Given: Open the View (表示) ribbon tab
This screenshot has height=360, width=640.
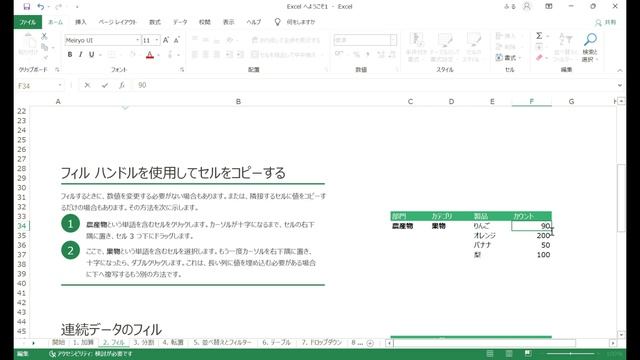Looking at the screenshot, I should pyautogui.click(x=229, y=22).
